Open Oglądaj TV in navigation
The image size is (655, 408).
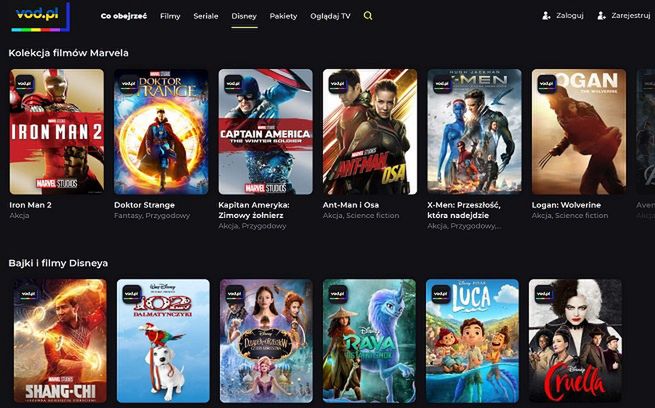(330, 16)
